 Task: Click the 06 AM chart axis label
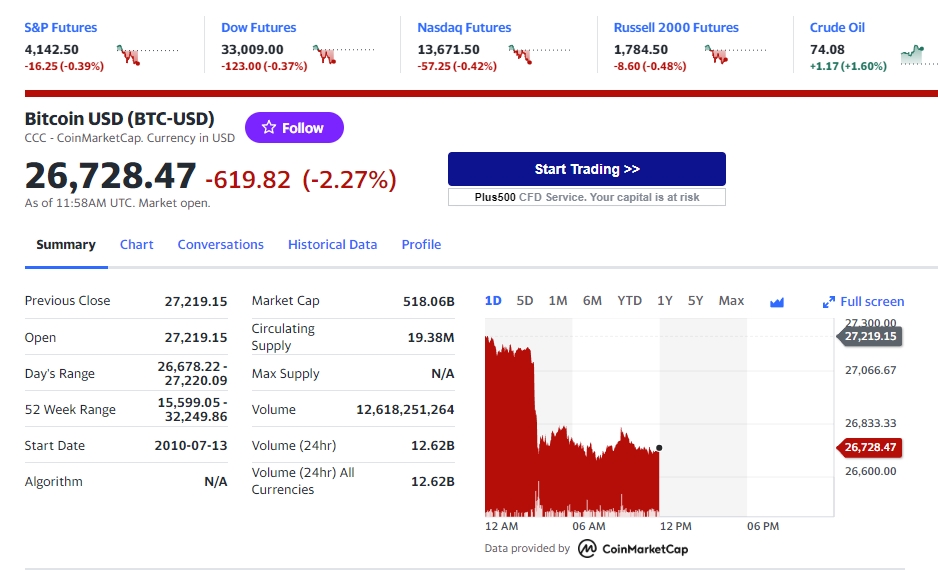(x=589, y=526)
